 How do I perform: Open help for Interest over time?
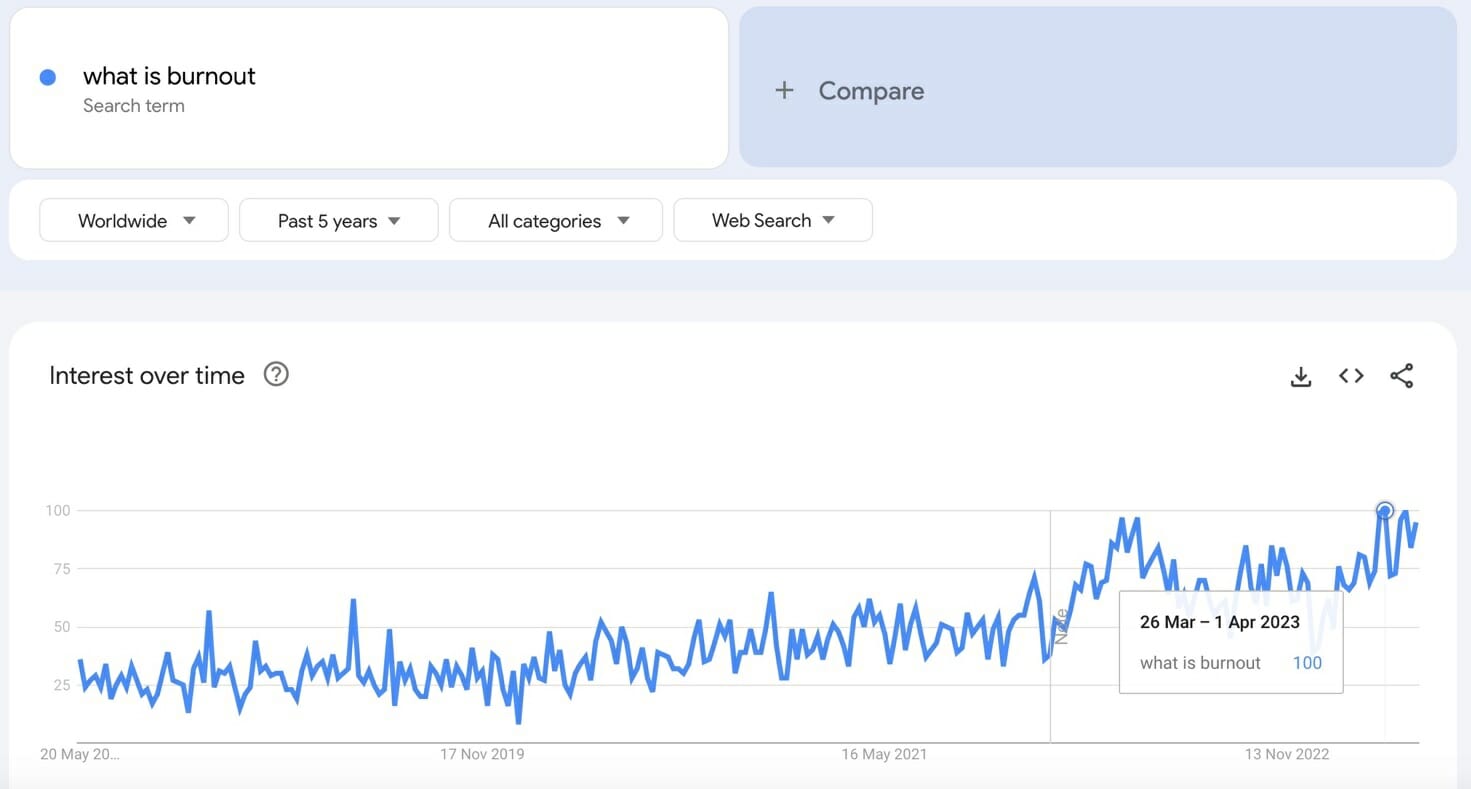(x=276, y=375)
